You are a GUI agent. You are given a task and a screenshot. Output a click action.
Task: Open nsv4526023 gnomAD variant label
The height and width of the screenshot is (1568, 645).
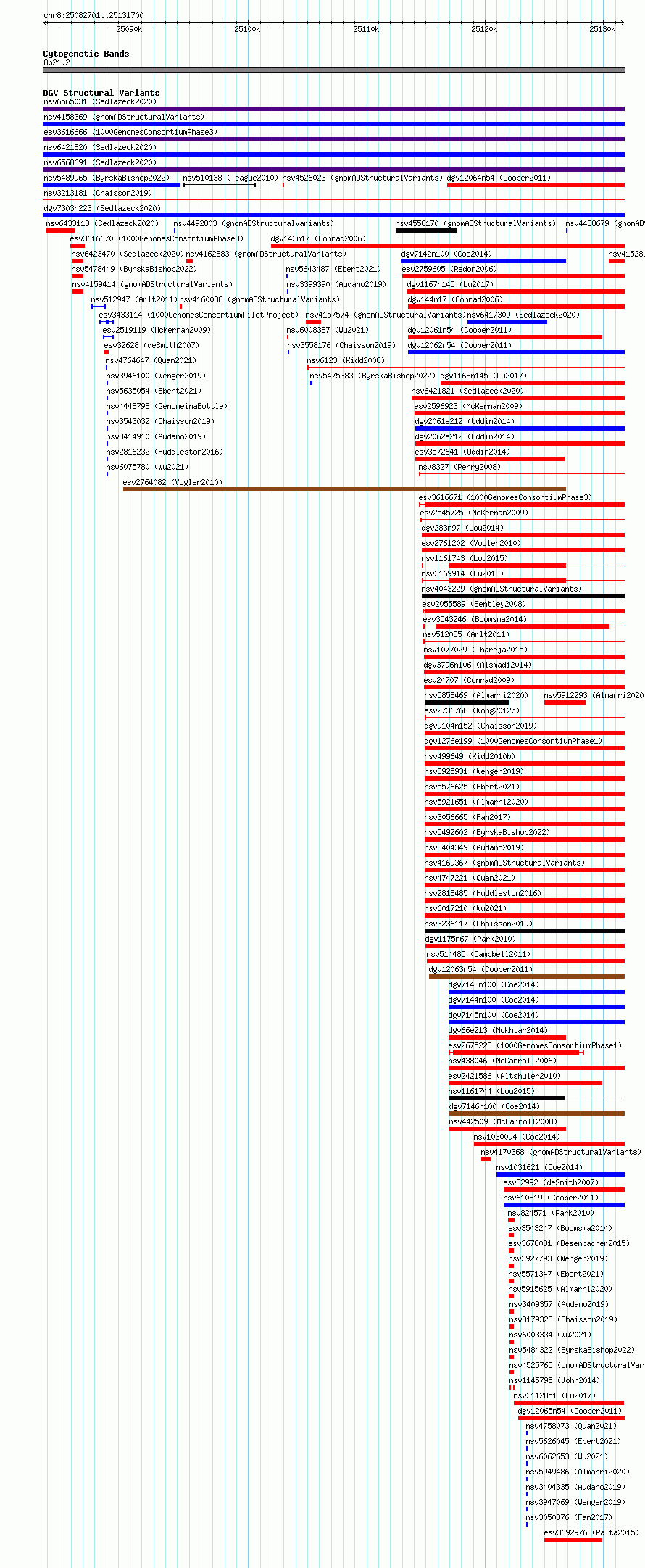tap(362, 178)
